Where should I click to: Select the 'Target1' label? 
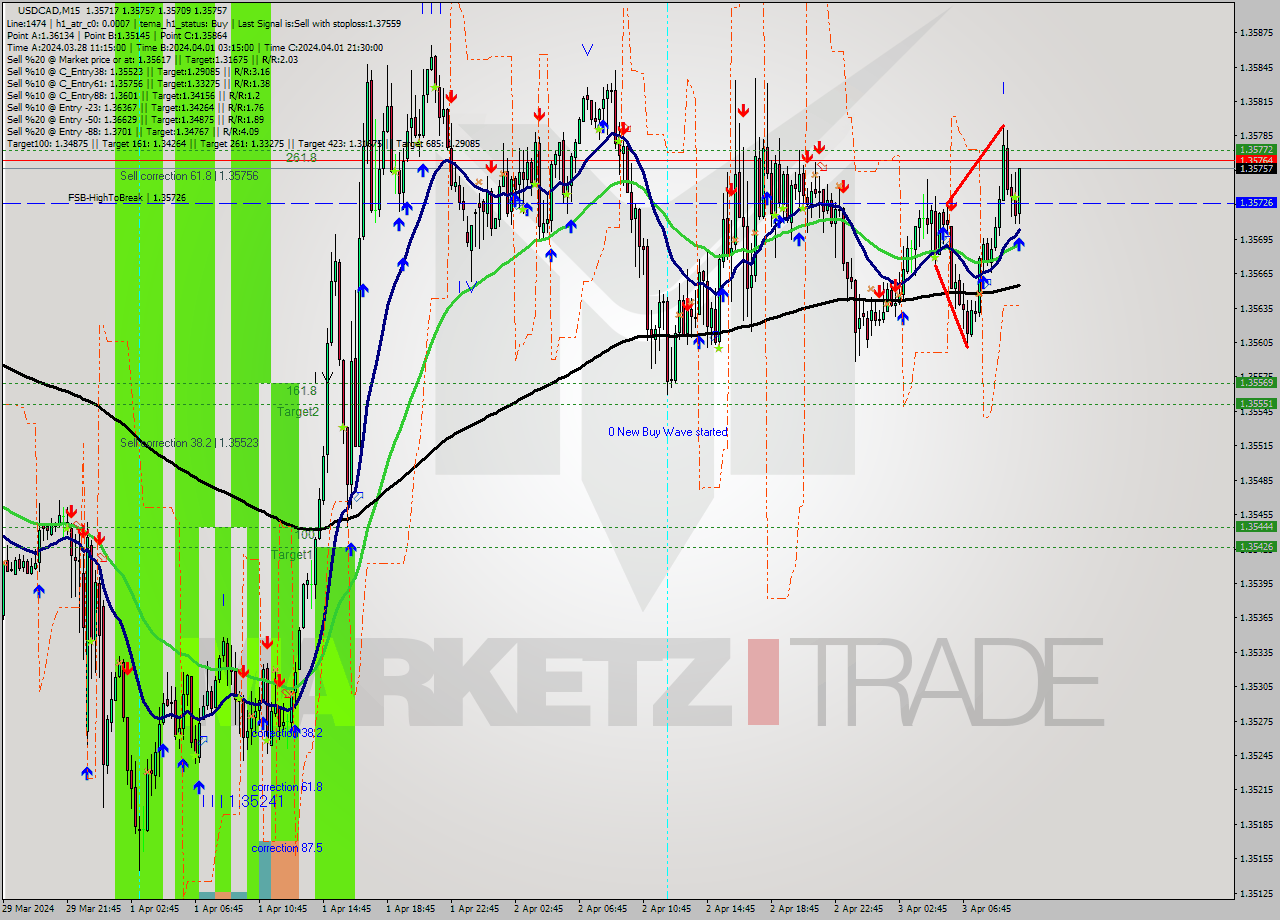tap(292, 555)
